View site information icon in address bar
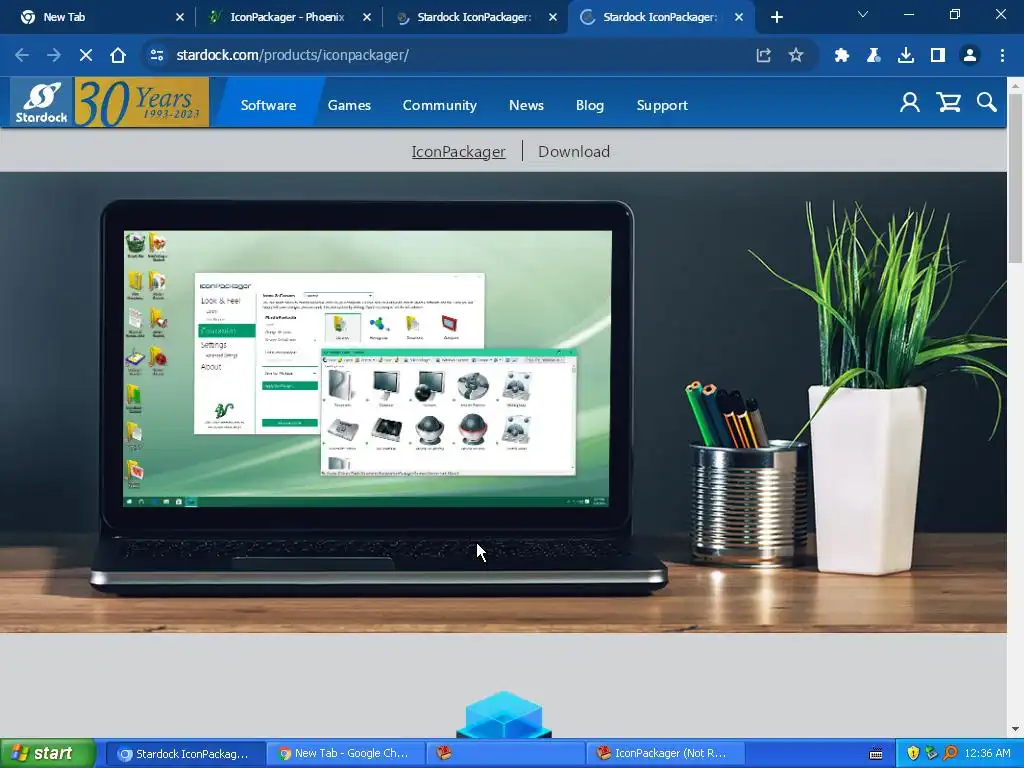Image resolution: width=1024 pixels, height=768 pixels. [x=157, y=56]
